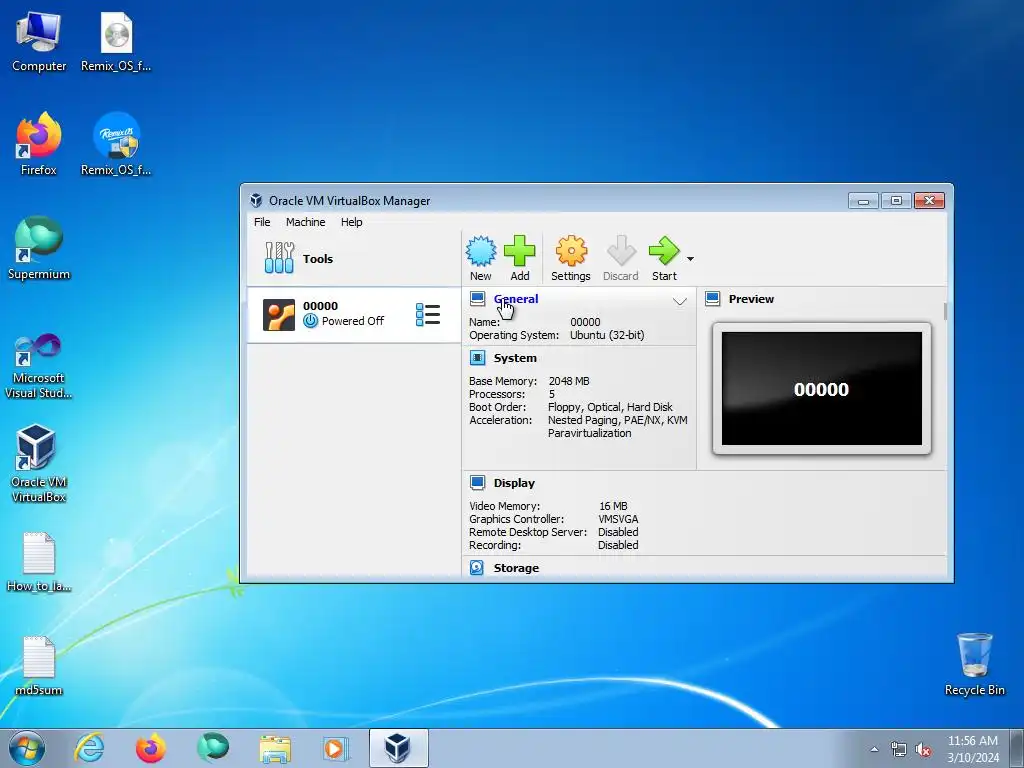Image resolution: width=1024 pixels, height=768 pixels.
Task: Select the Oracle VM VirtualBox desktop shortcut
Action: click(x=39, y=464)
